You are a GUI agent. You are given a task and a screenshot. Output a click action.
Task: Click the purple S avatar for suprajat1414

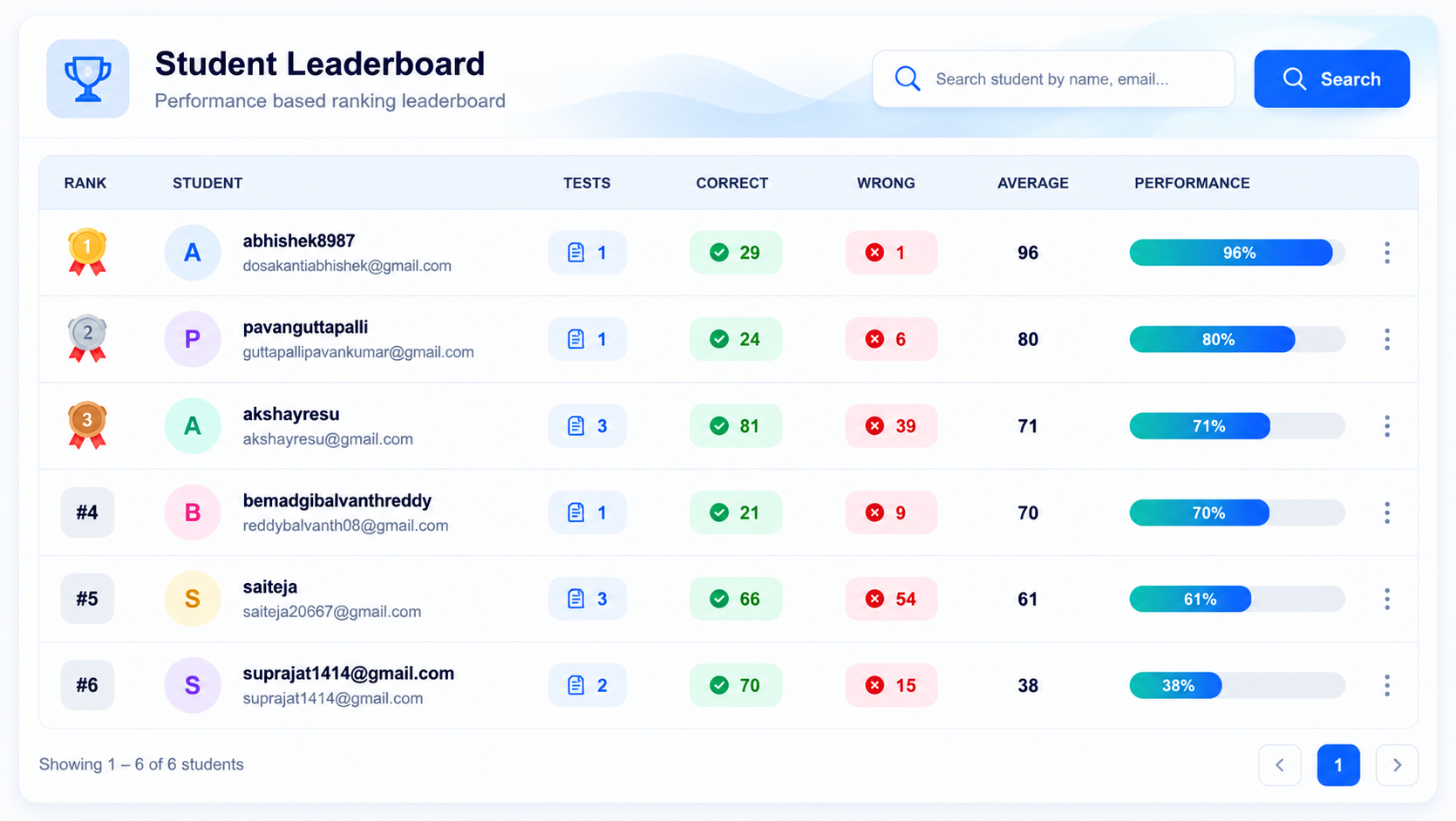(193, 685)
